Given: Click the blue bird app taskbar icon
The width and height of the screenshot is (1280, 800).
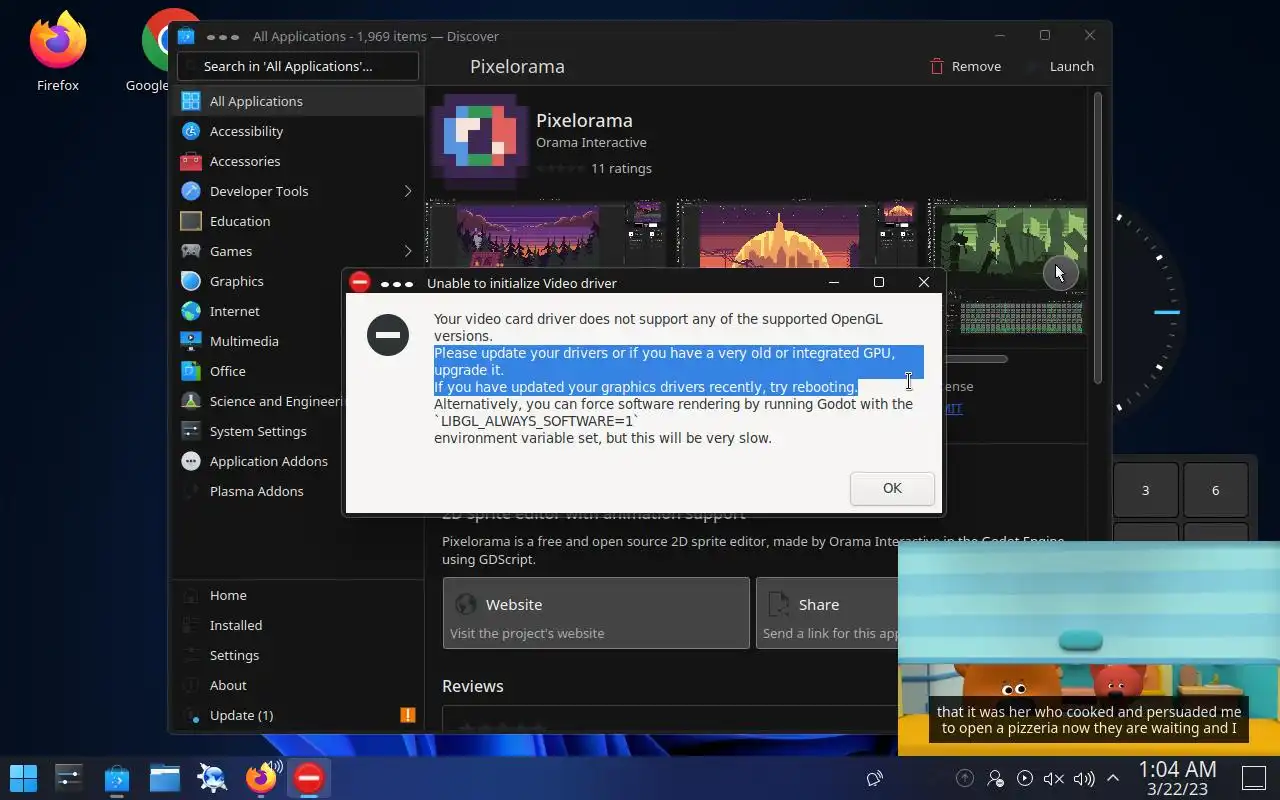Looking at the screenshot, I should tap(213, 778).
